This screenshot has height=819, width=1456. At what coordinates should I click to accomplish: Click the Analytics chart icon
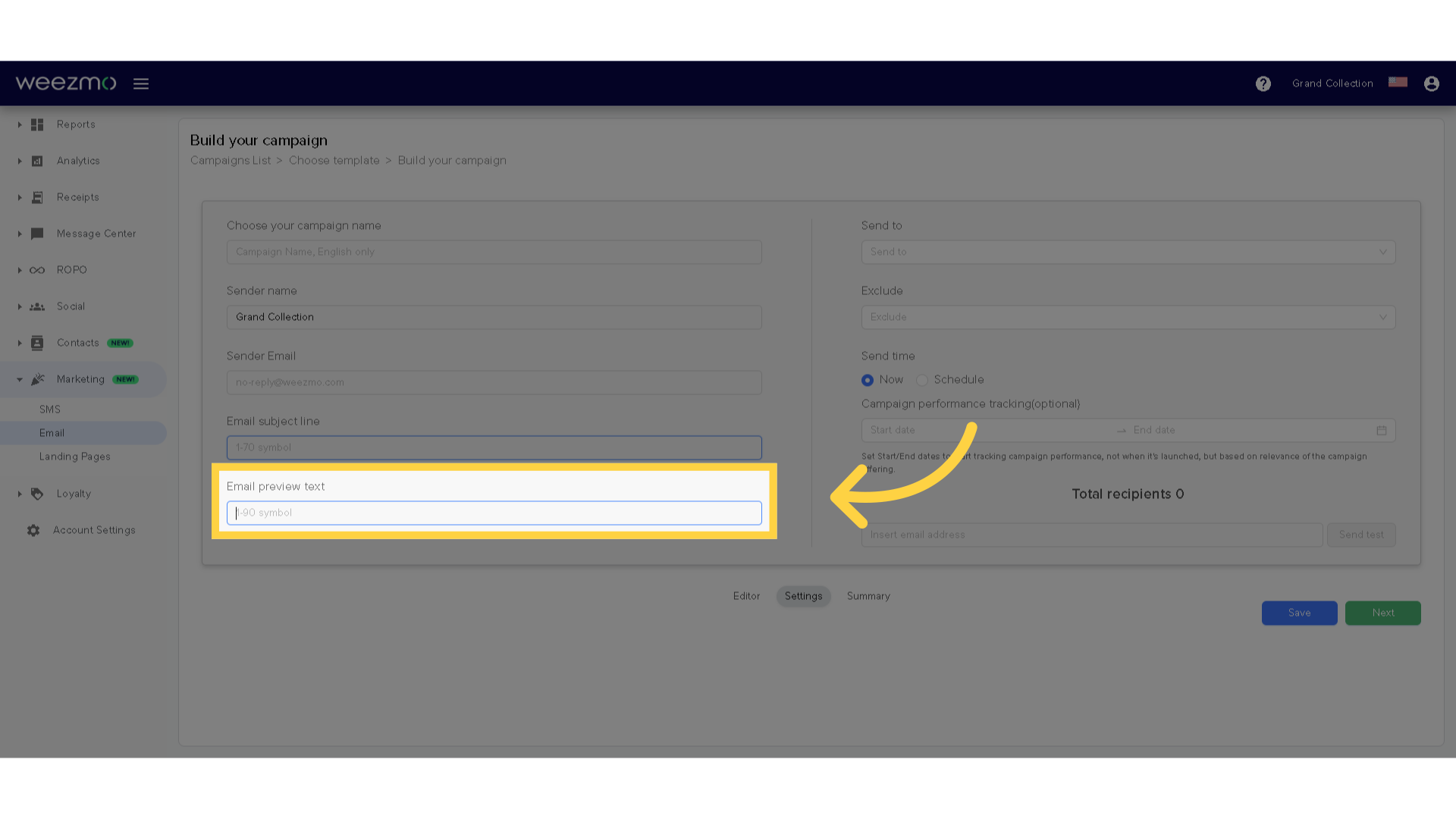[37, 161]
